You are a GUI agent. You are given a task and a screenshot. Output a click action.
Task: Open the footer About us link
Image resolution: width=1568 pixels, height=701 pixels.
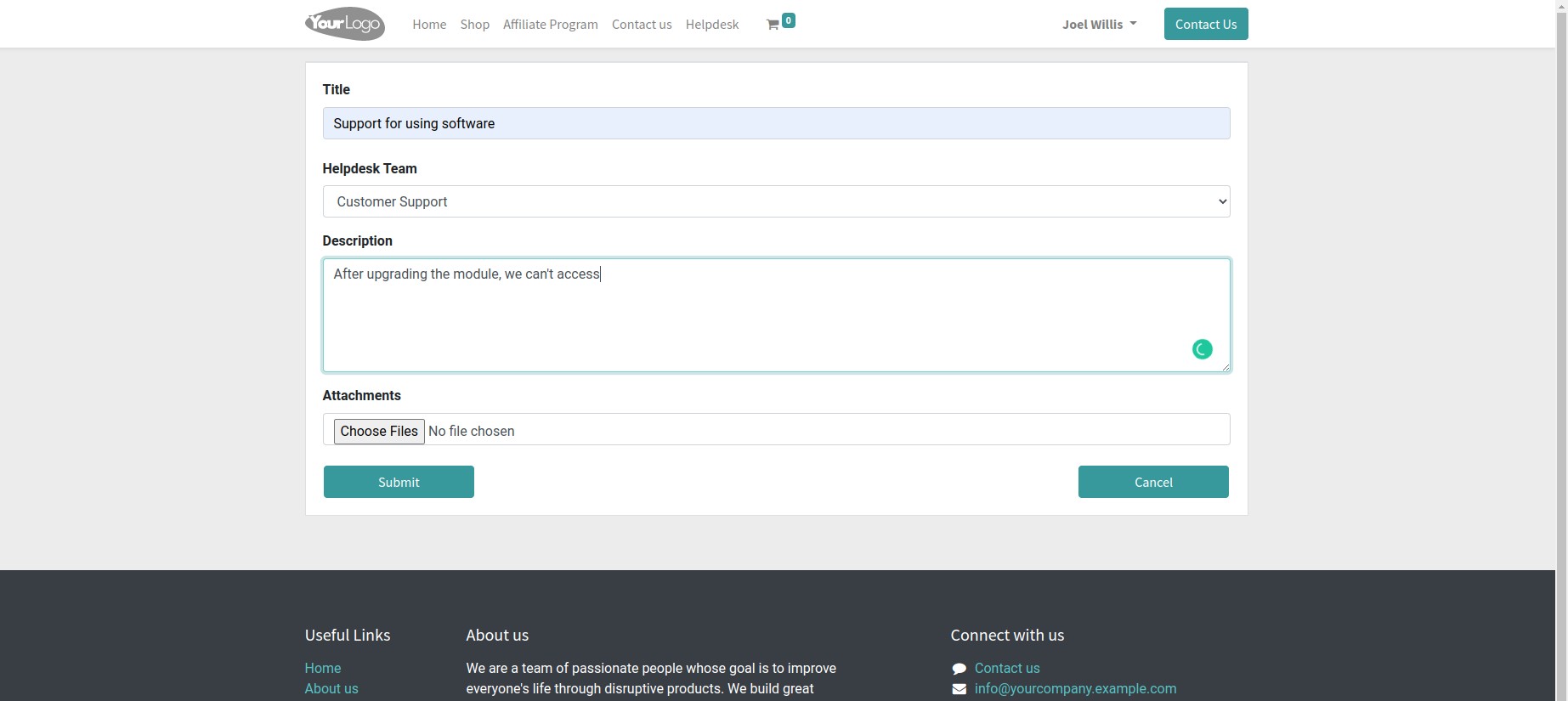pyautogui.click(x=331, y=688)
